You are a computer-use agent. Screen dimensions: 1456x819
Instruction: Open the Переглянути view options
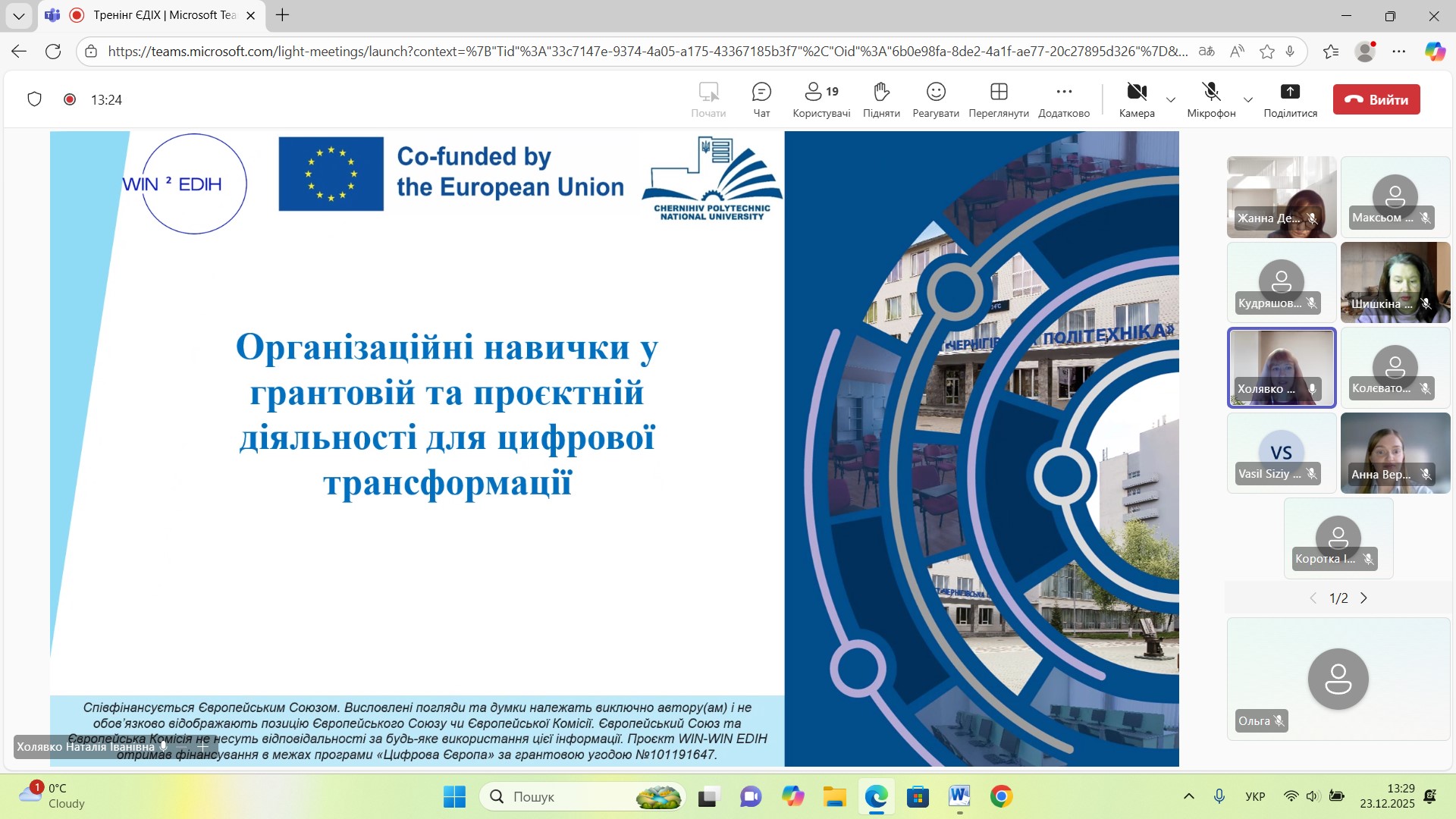(998, 99)
